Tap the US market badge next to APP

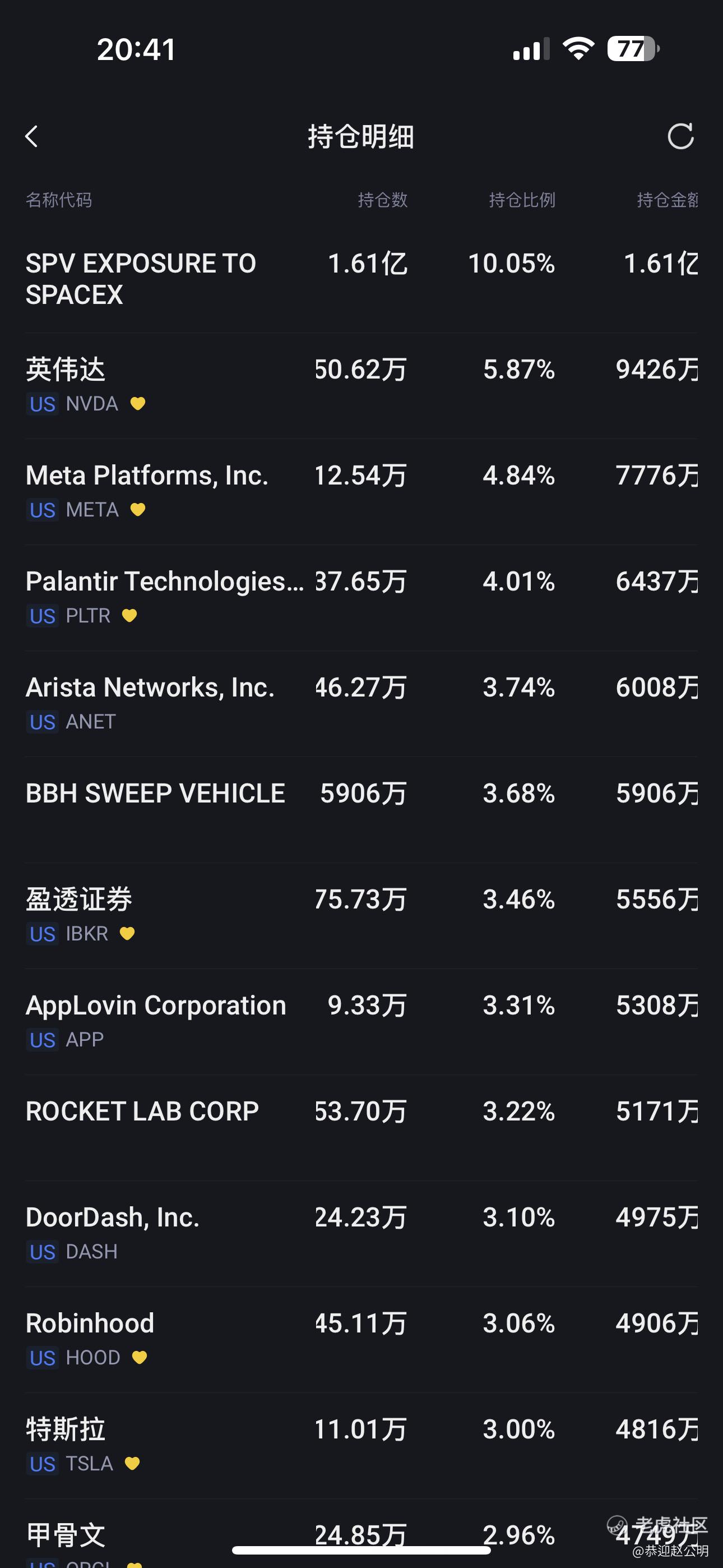tap(43, 1040)
